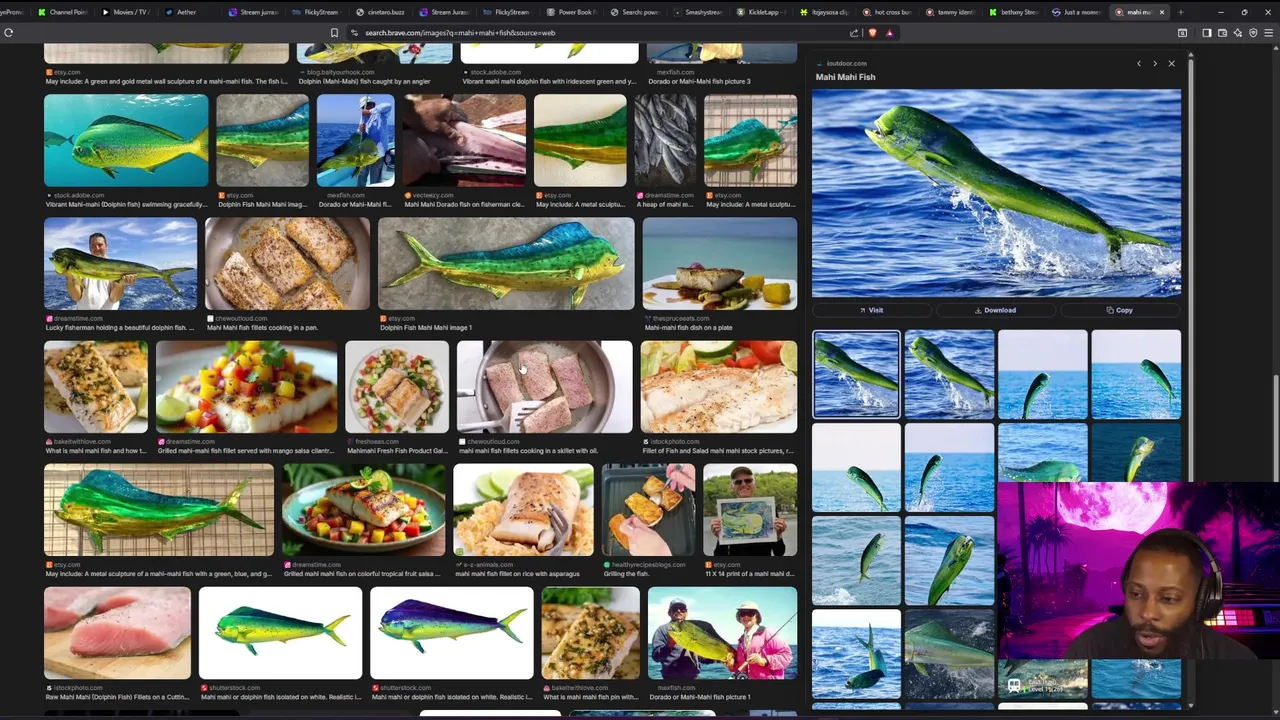
Task: Close the Mahi Mahi Fish preview panel
Action: coord(1172,63)
